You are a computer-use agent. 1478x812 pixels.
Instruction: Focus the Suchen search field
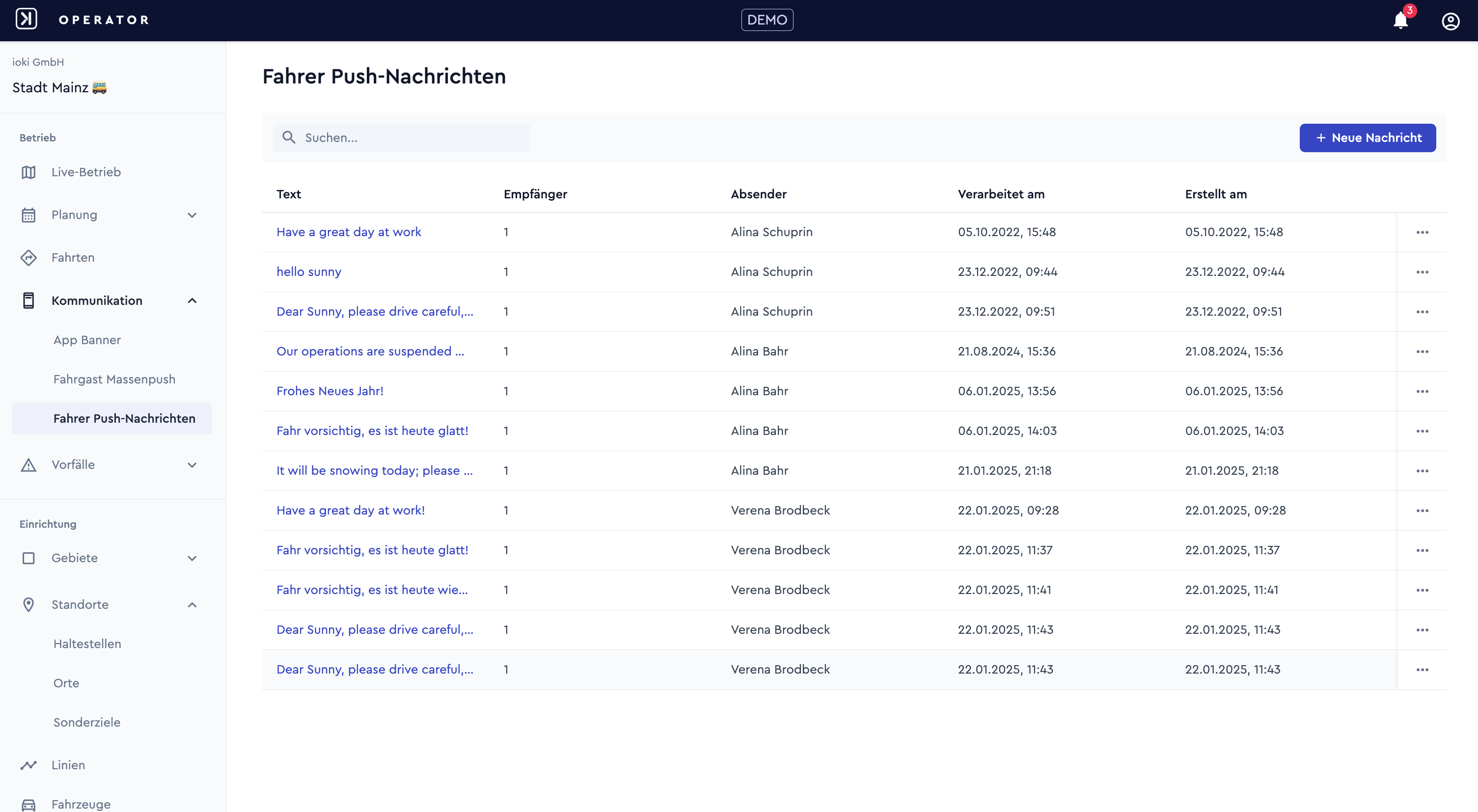[401, 137]
